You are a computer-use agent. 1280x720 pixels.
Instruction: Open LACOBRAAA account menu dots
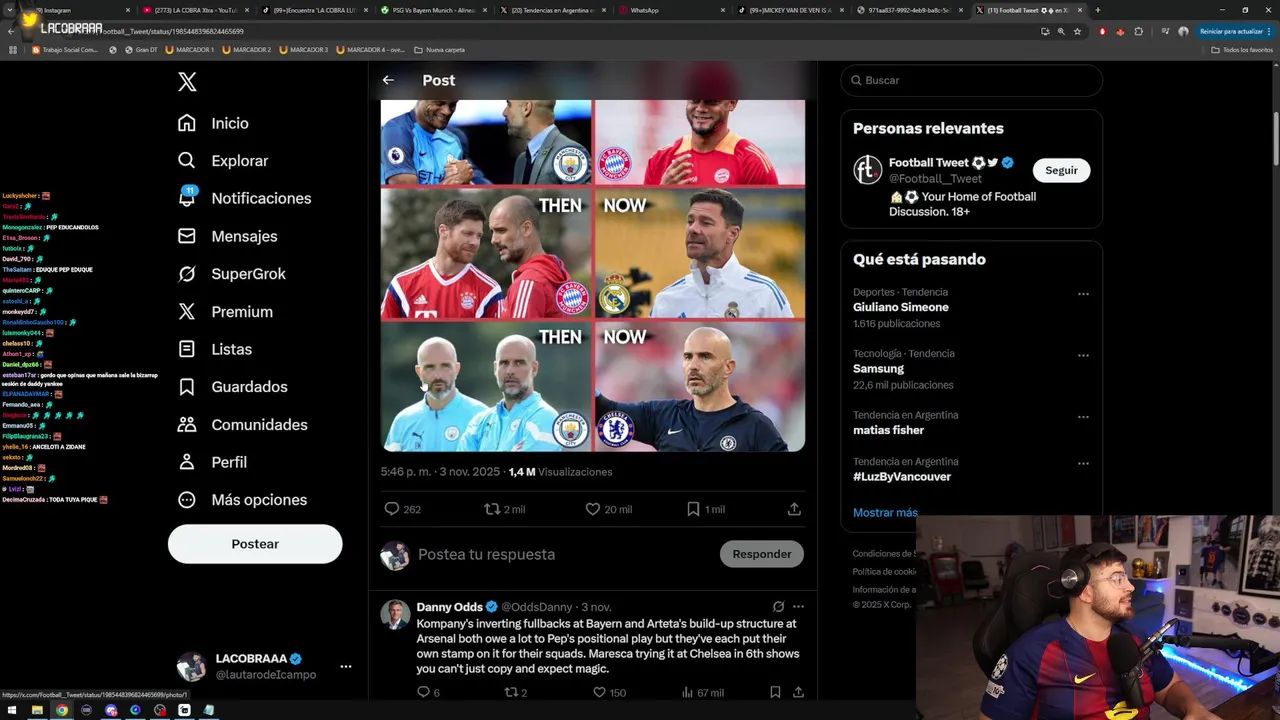coord(345,666)
